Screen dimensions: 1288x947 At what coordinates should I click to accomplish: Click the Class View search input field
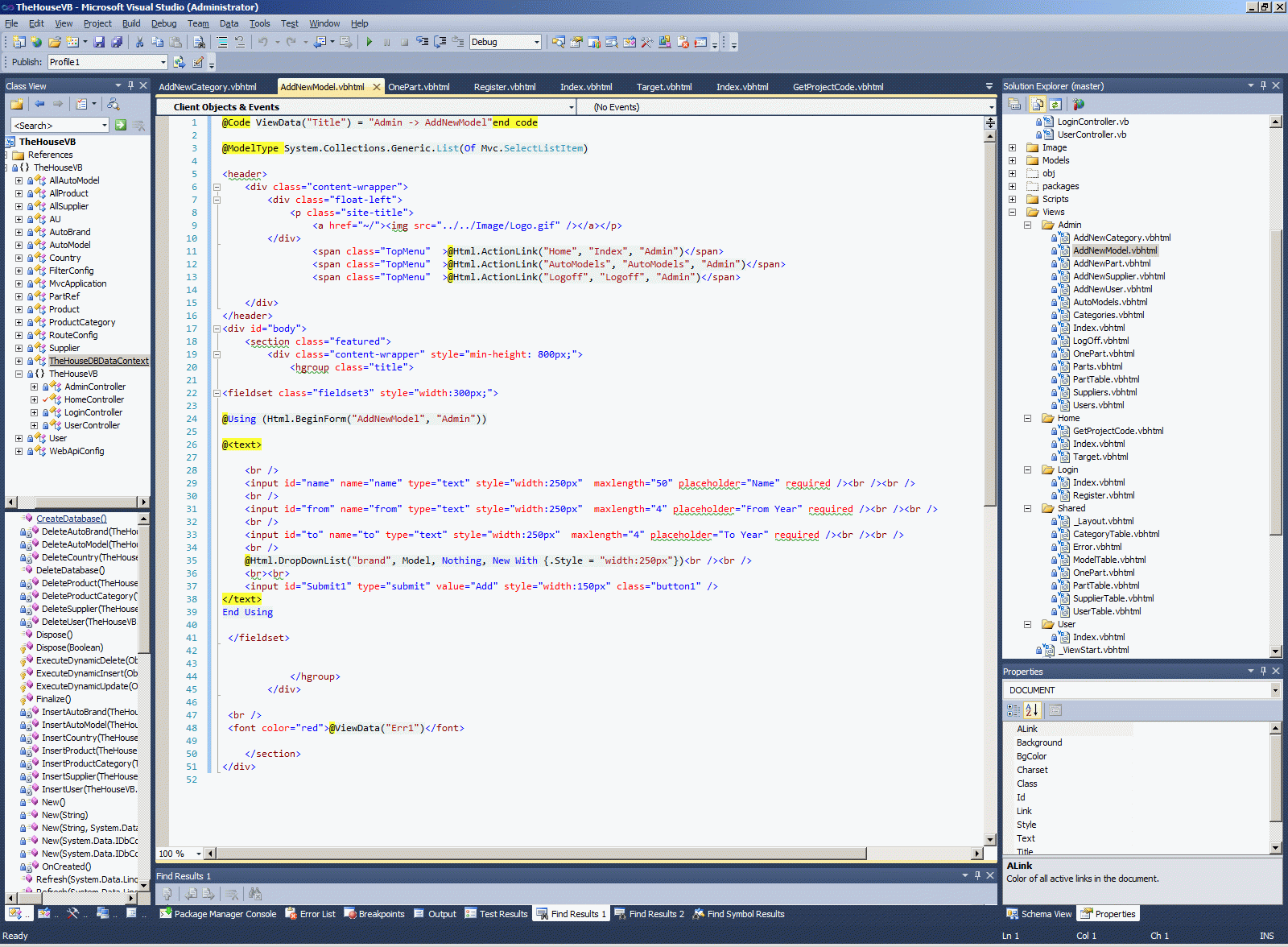pyautogui.click(x=56, y=125)
